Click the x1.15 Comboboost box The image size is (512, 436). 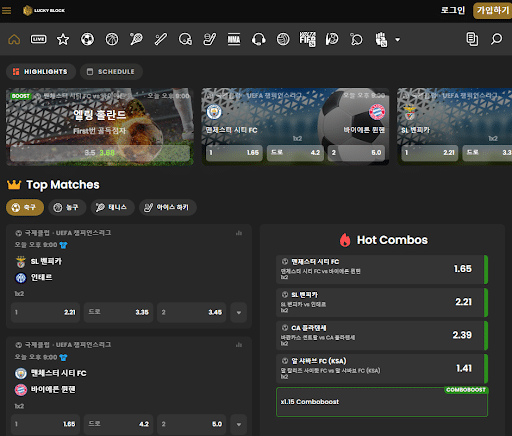382,402
